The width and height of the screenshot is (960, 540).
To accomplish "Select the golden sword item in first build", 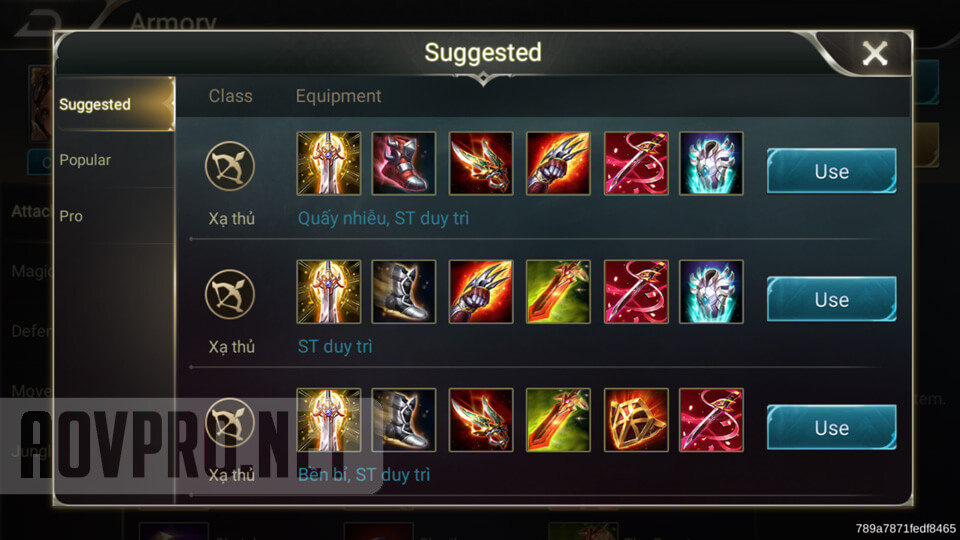I will (329, 163).
